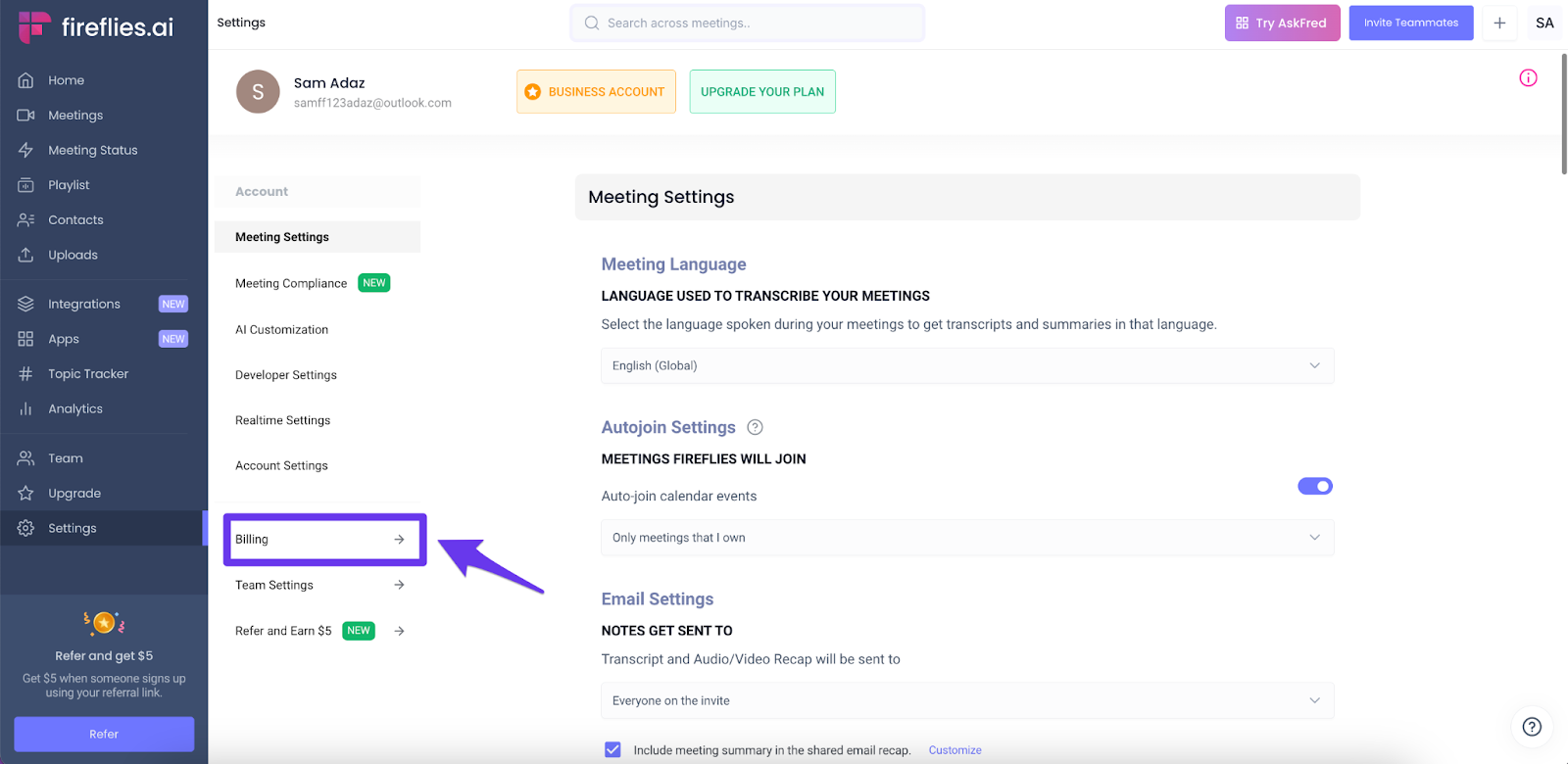The image size is (1568, 764).
Task: Expand the English (Global) language dropdown
Action: (967, 366)
